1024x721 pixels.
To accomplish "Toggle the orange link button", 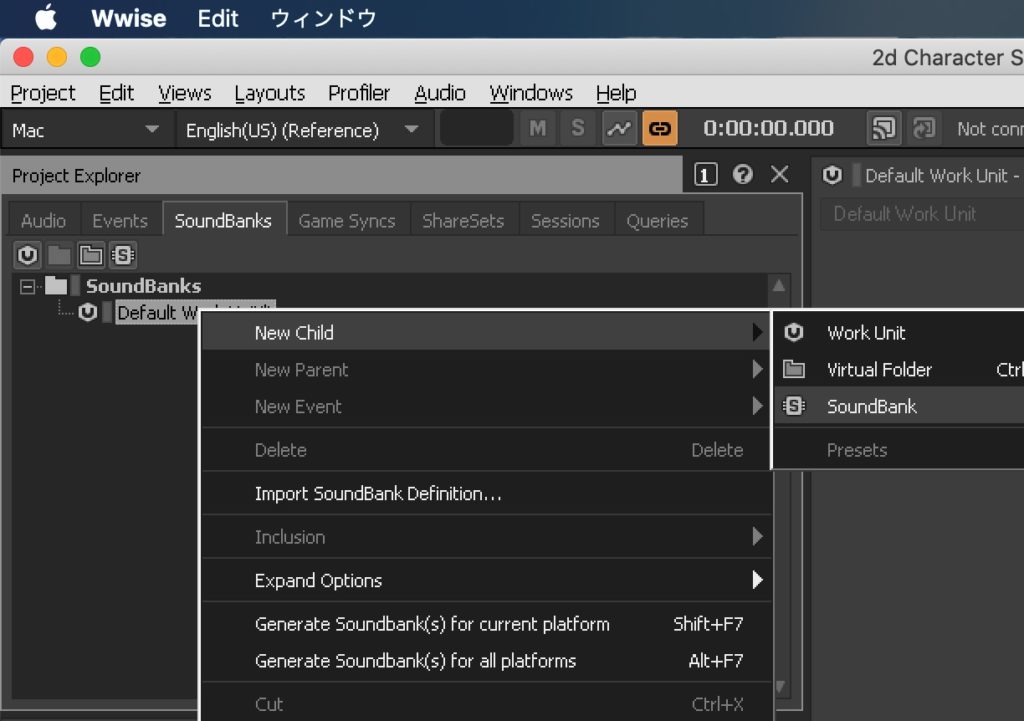I will pyautogui.click(x=660, y=129).
